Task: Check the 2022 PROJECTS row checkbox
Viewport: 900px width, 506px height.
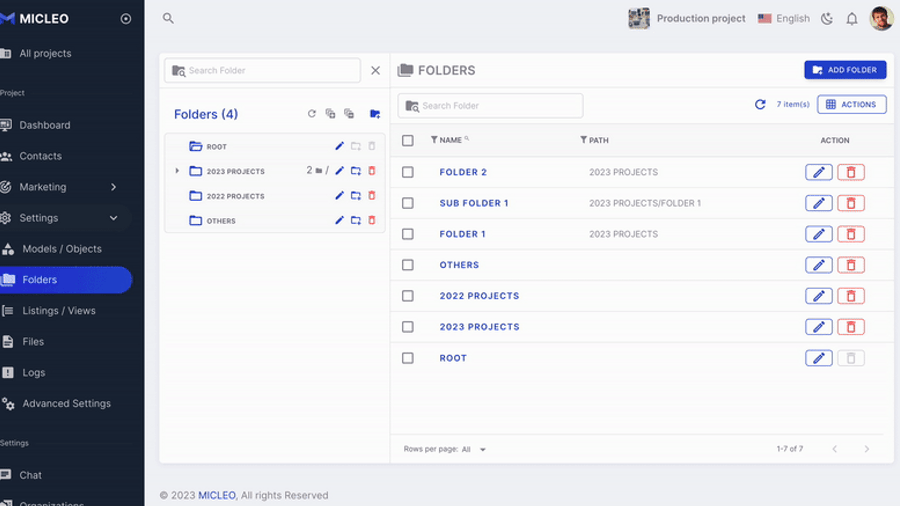Action: (408, 296)
